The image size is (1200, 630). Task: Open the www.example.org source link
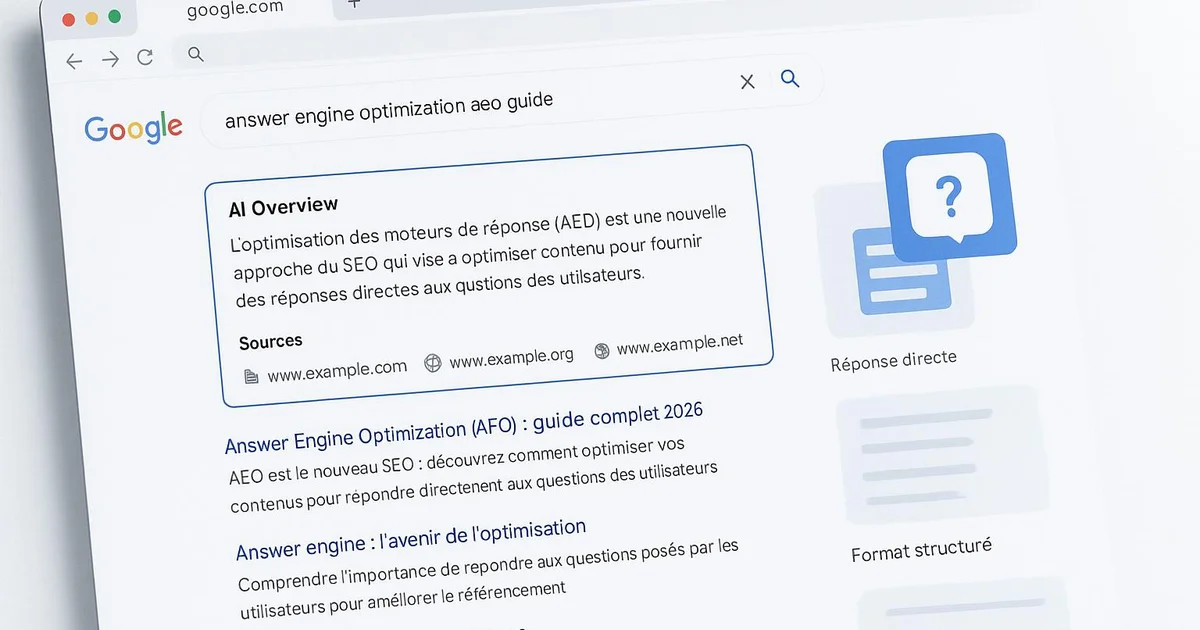[511, 357]
